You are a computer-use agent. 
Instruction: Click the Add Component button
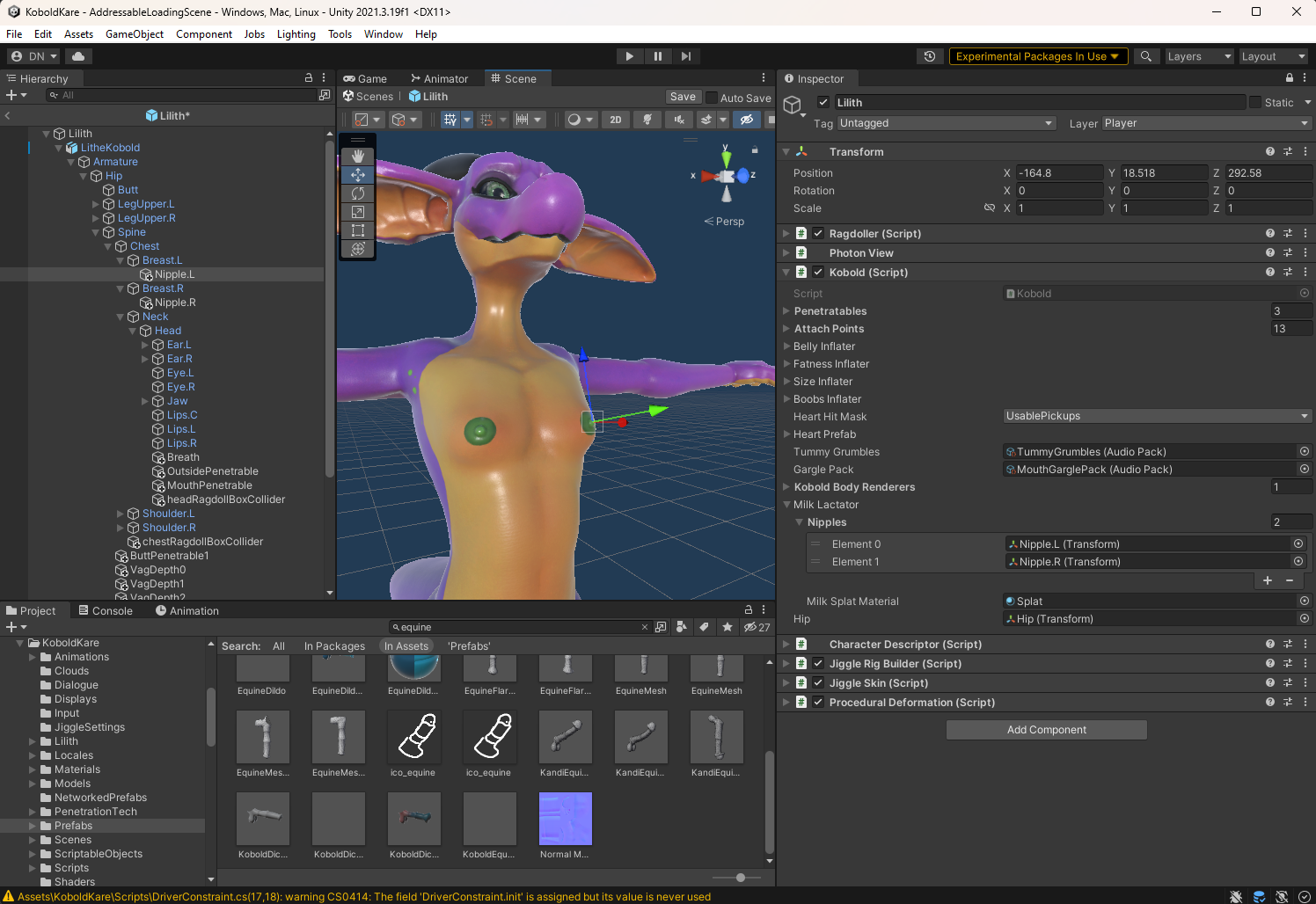tap(1047, 730)
